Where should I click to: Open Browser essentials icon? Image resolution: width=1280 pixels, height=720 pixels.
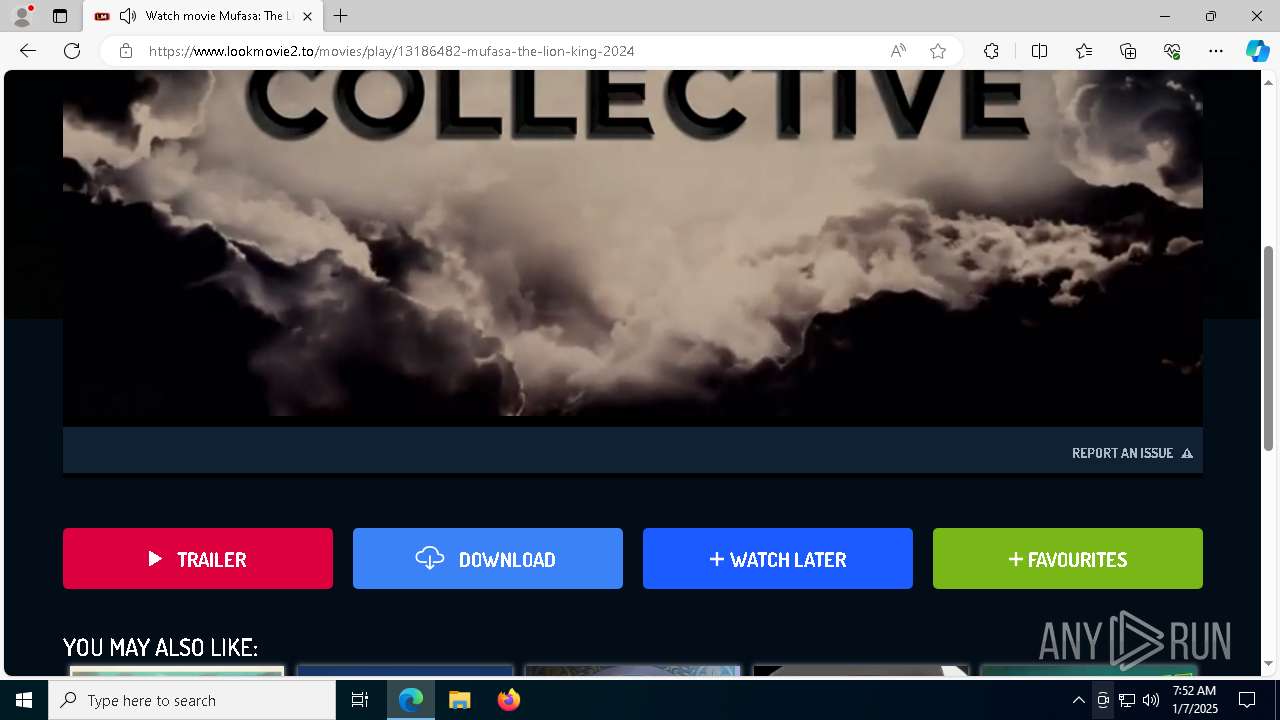1172,51
